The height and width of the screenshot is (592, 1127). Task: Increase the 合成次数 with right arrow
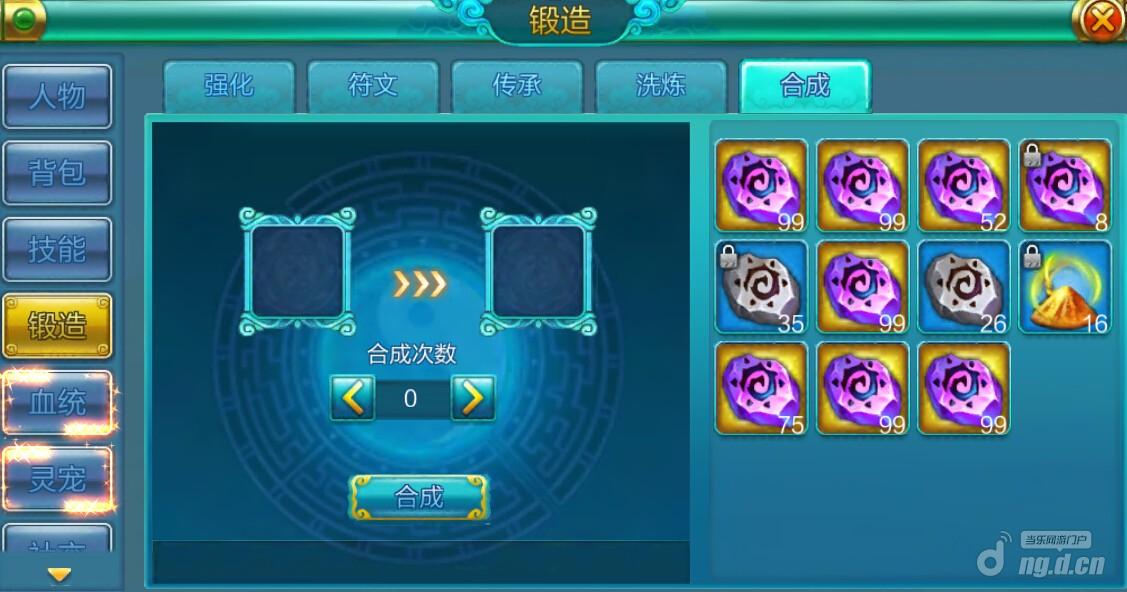click(x=473, y=397)
